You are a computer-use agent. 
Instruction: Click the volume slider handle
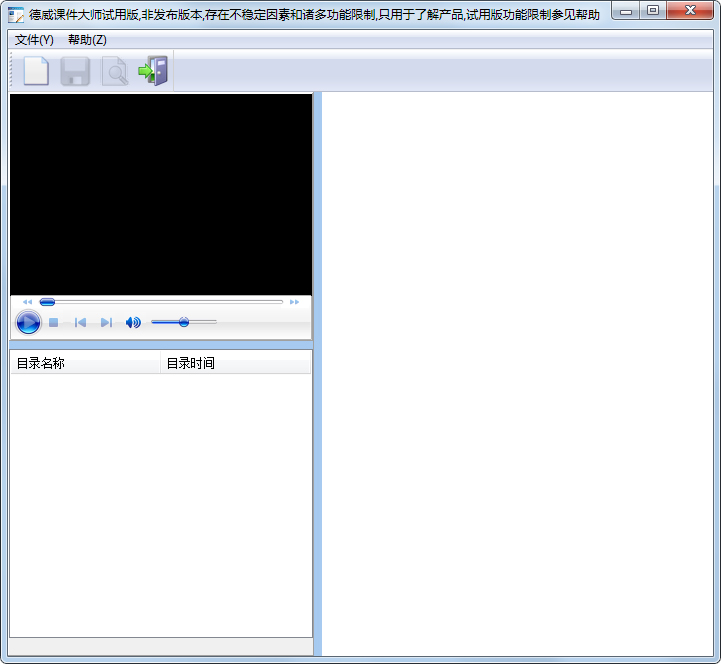[184, 322]
